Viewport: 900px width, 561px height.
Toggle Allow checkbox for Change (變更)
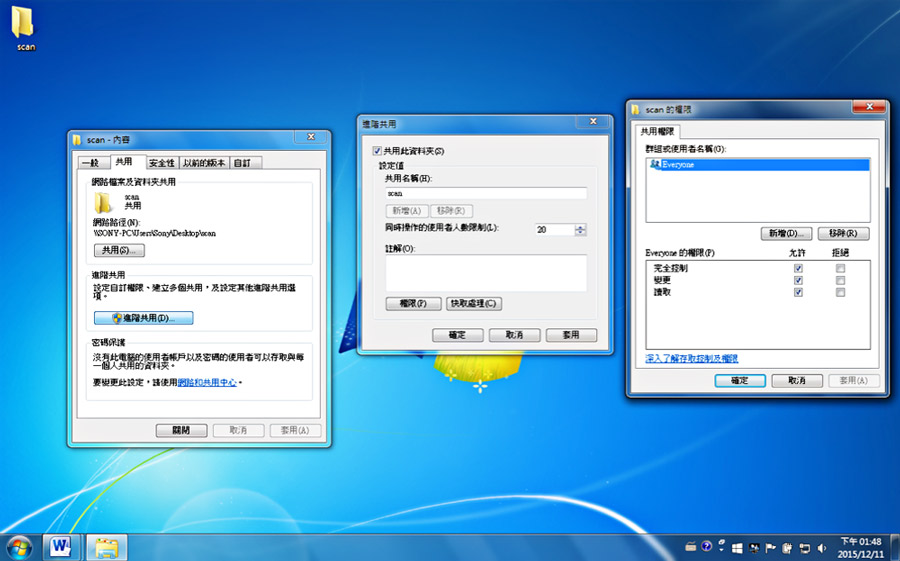tap(798, 280)
